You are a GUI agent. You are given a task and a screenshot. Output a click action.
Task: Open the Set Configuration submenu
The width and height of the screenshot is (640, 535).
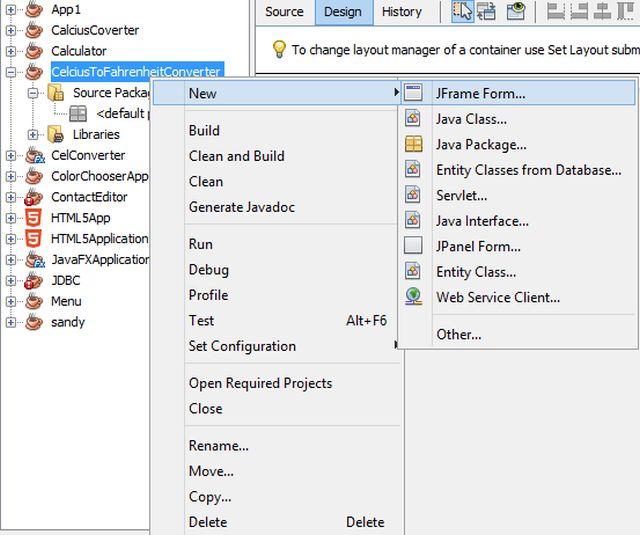pos(276,346)
